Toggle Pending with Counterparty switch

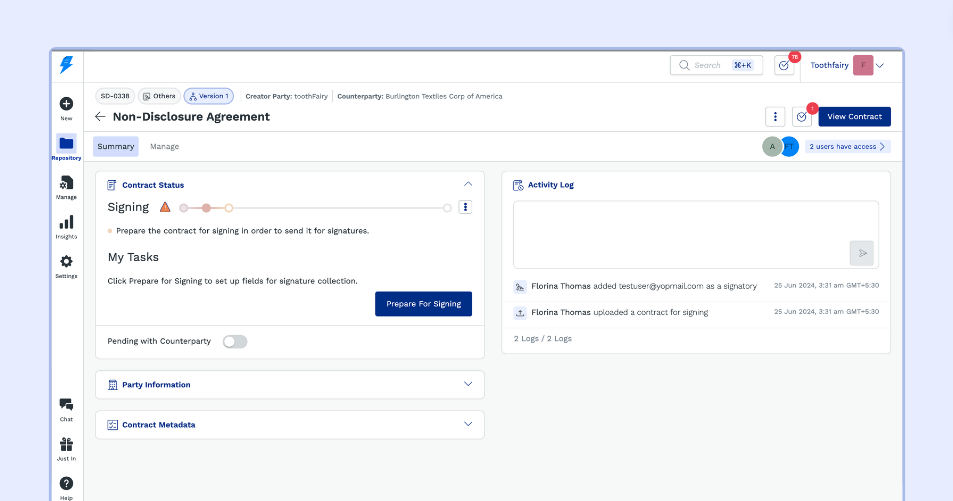234,341
